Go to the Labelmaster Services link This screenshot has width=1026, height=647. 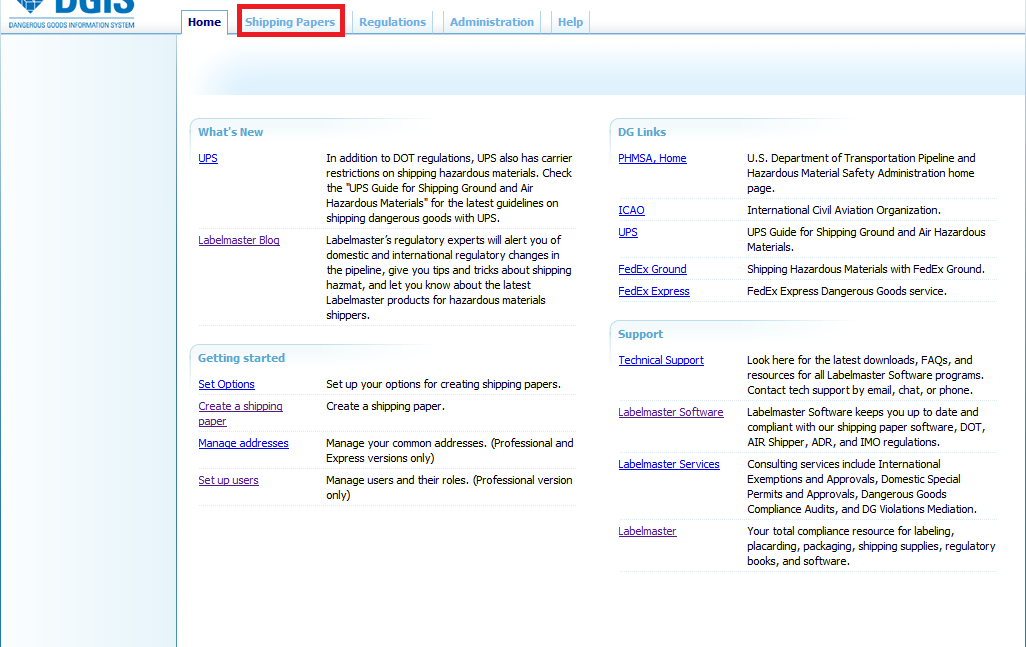click(x=669, y=464)
